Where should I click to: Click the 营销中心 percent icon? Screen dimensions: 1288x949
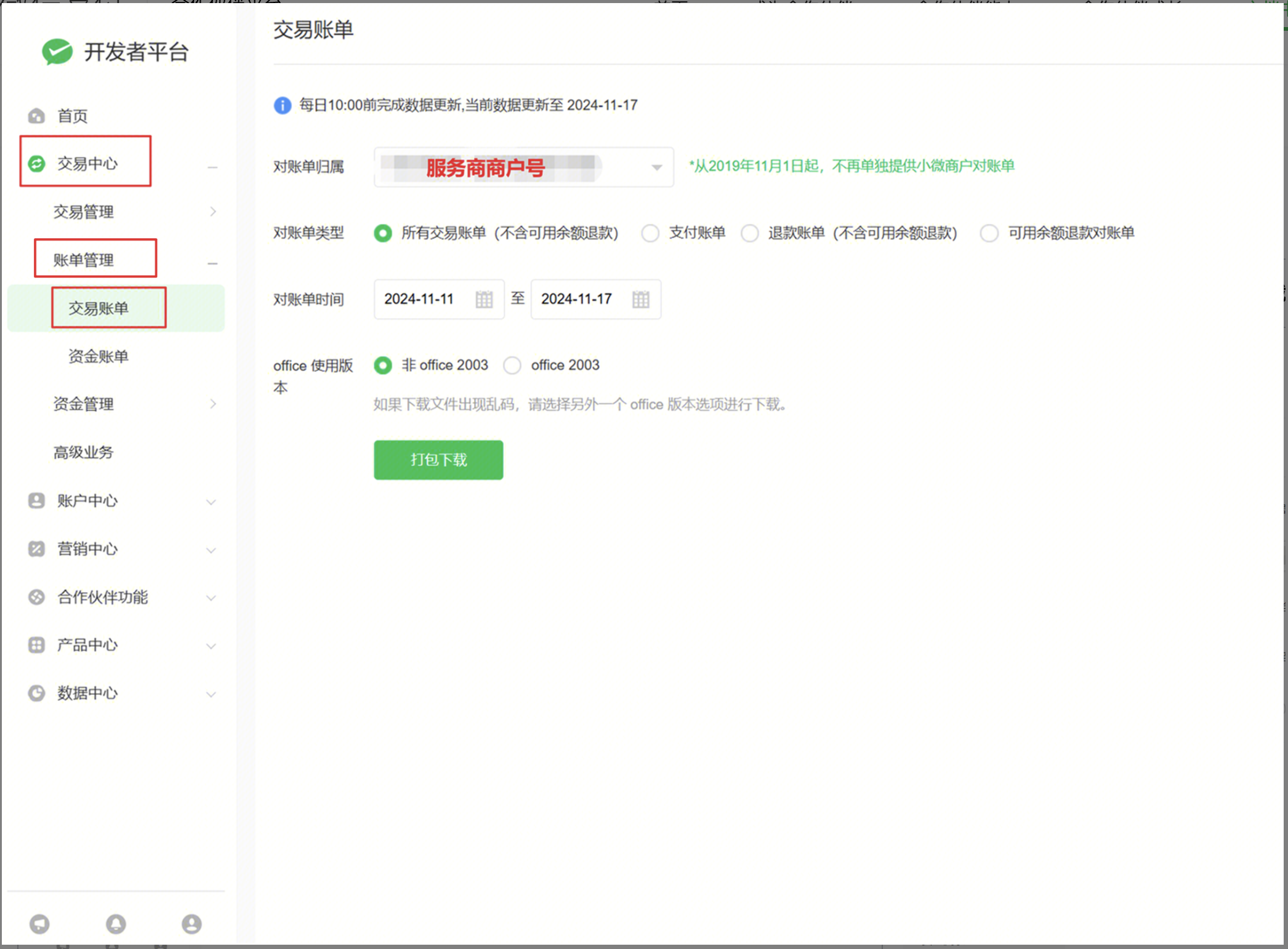tap(36, 548)
